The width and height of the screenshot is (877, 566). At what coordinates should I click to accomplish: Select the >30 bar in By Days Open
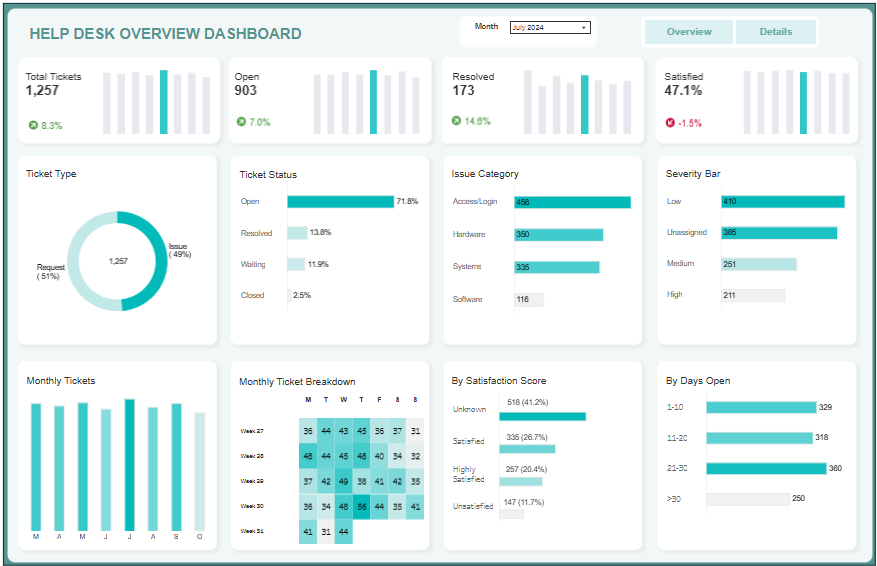[x=747, y=499]
